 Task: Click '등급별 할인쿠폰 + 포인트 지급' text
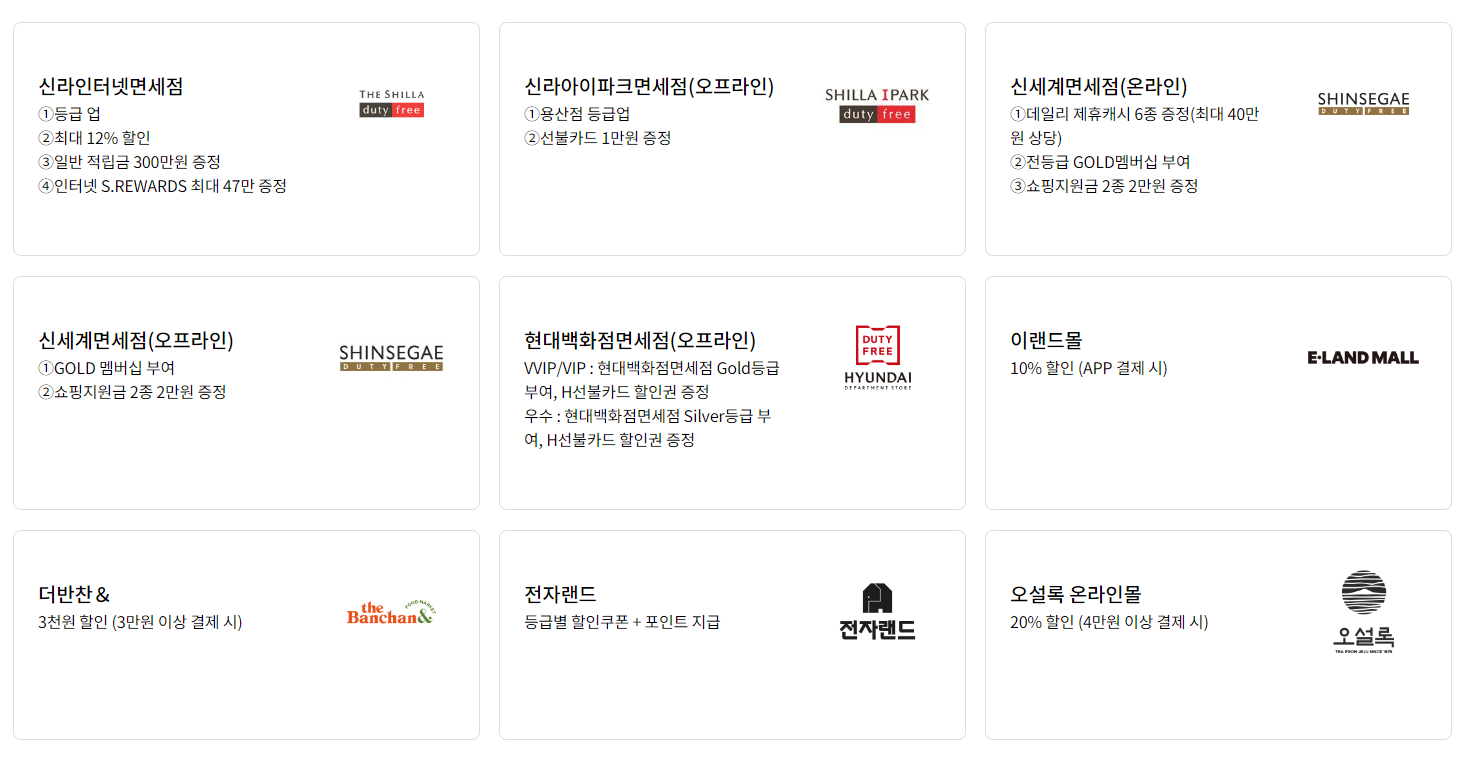pyautogui.click(x=622, y=622)
